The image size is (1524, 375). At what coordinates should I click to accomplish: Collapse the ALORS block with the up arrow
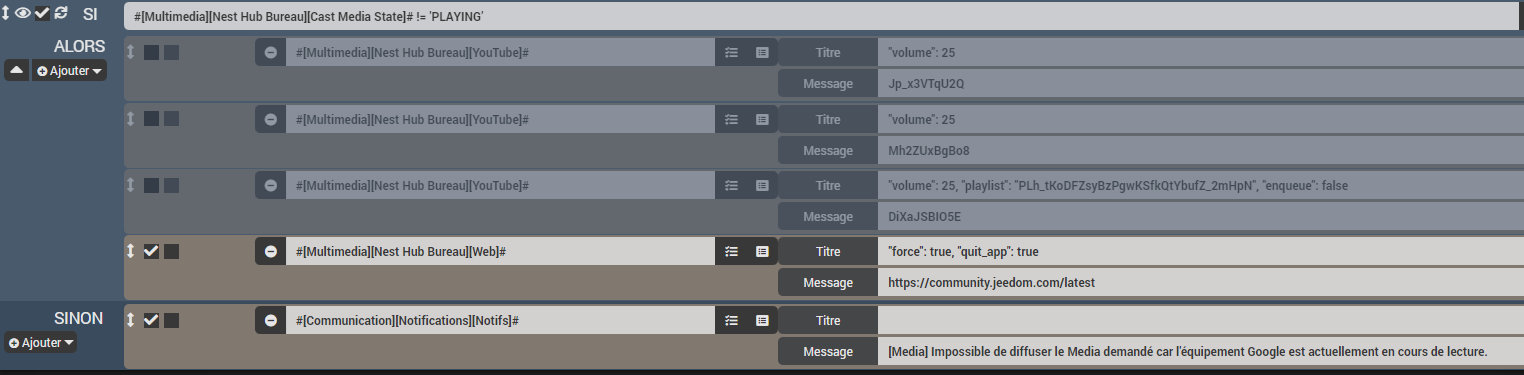[x=16, y=71]
